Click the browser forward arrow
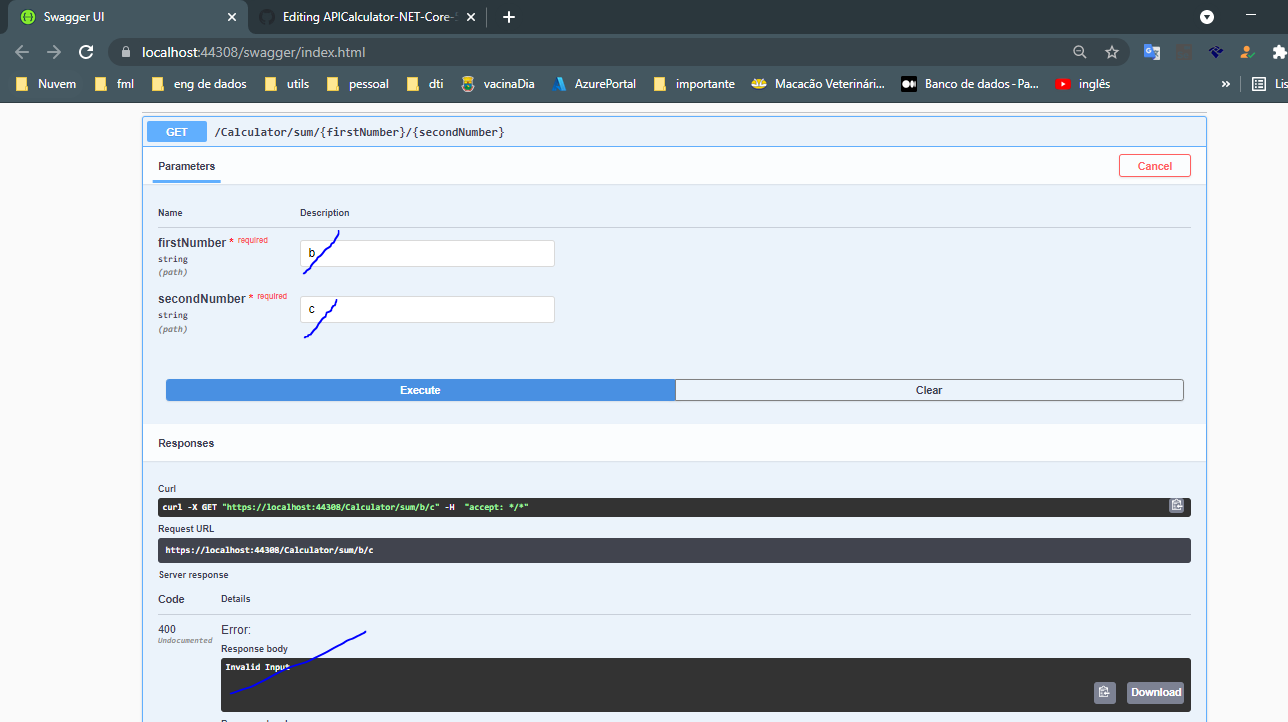The height and width of the screenshot is (722, 1288). point(54,52)
